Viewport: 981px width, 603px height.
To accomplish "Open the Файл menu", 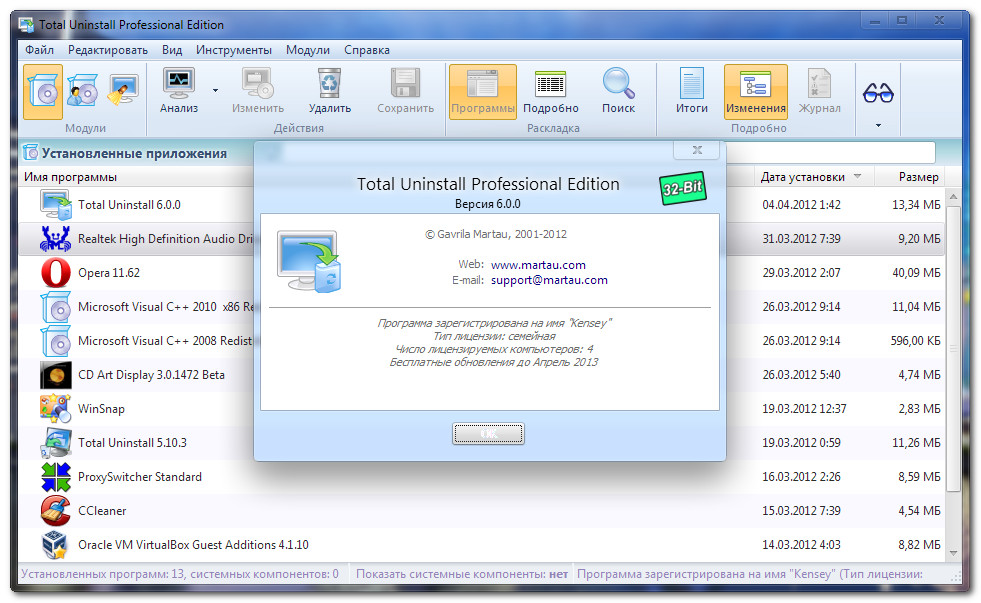I will [x=39, y=50].
